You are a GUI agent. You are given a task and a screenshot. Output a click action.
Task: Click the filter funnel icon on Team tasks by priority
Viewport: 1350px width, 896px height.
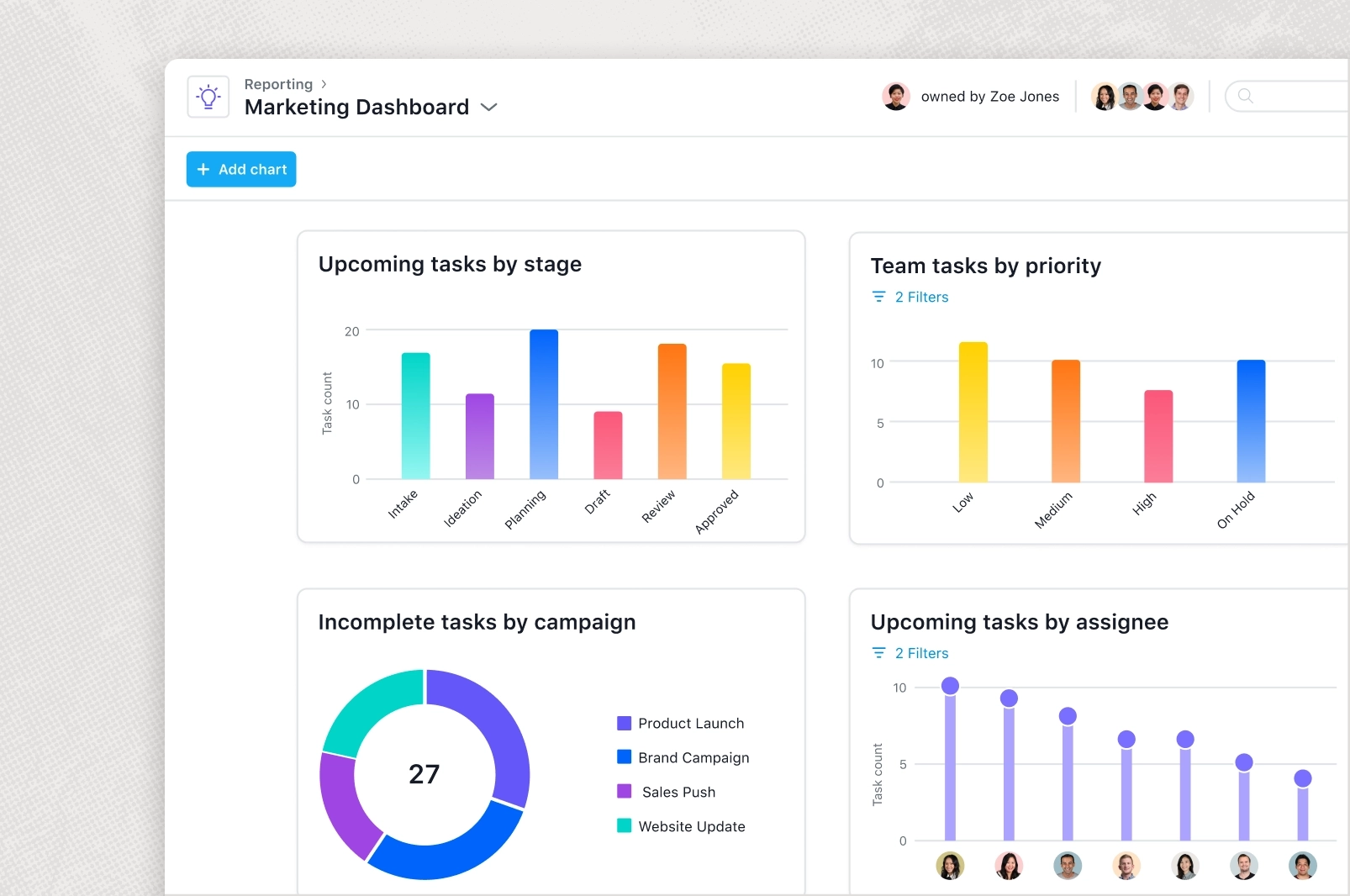point(879,297)
